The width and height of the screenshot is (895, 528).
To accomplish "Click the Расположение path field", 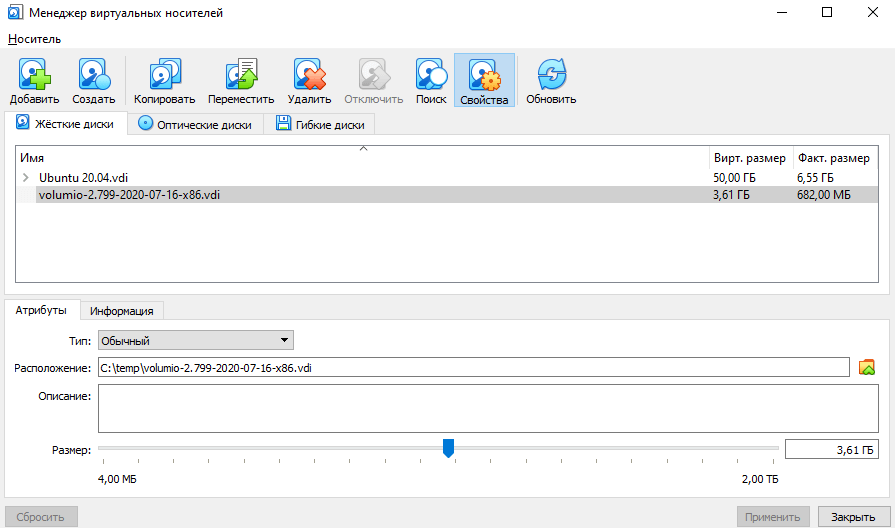I will click(474, 368).
